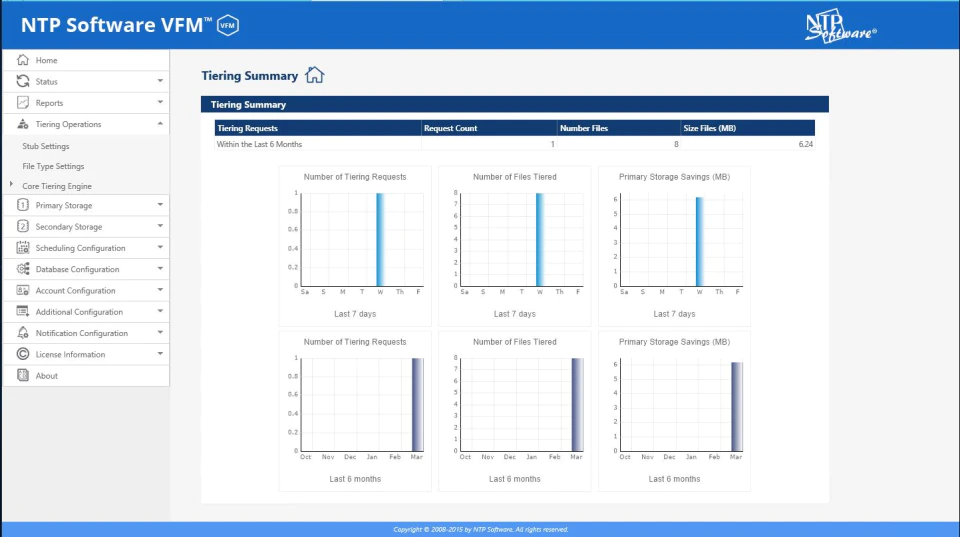Image resolution: width=960 pixels, height=537 pixels.
Task: Click the Scheduling Configuration calendar icon
Action: click(x=23, y=247)
